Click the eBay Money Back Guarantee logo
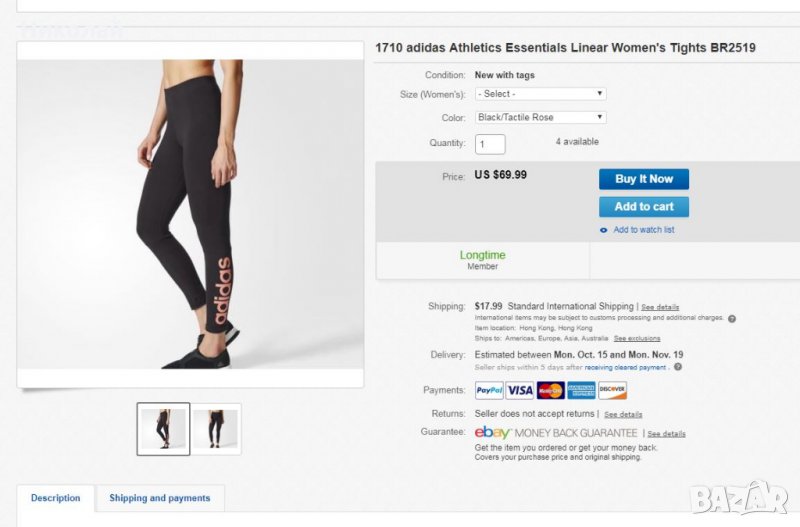The image size is (800, 527). (556, 432)
